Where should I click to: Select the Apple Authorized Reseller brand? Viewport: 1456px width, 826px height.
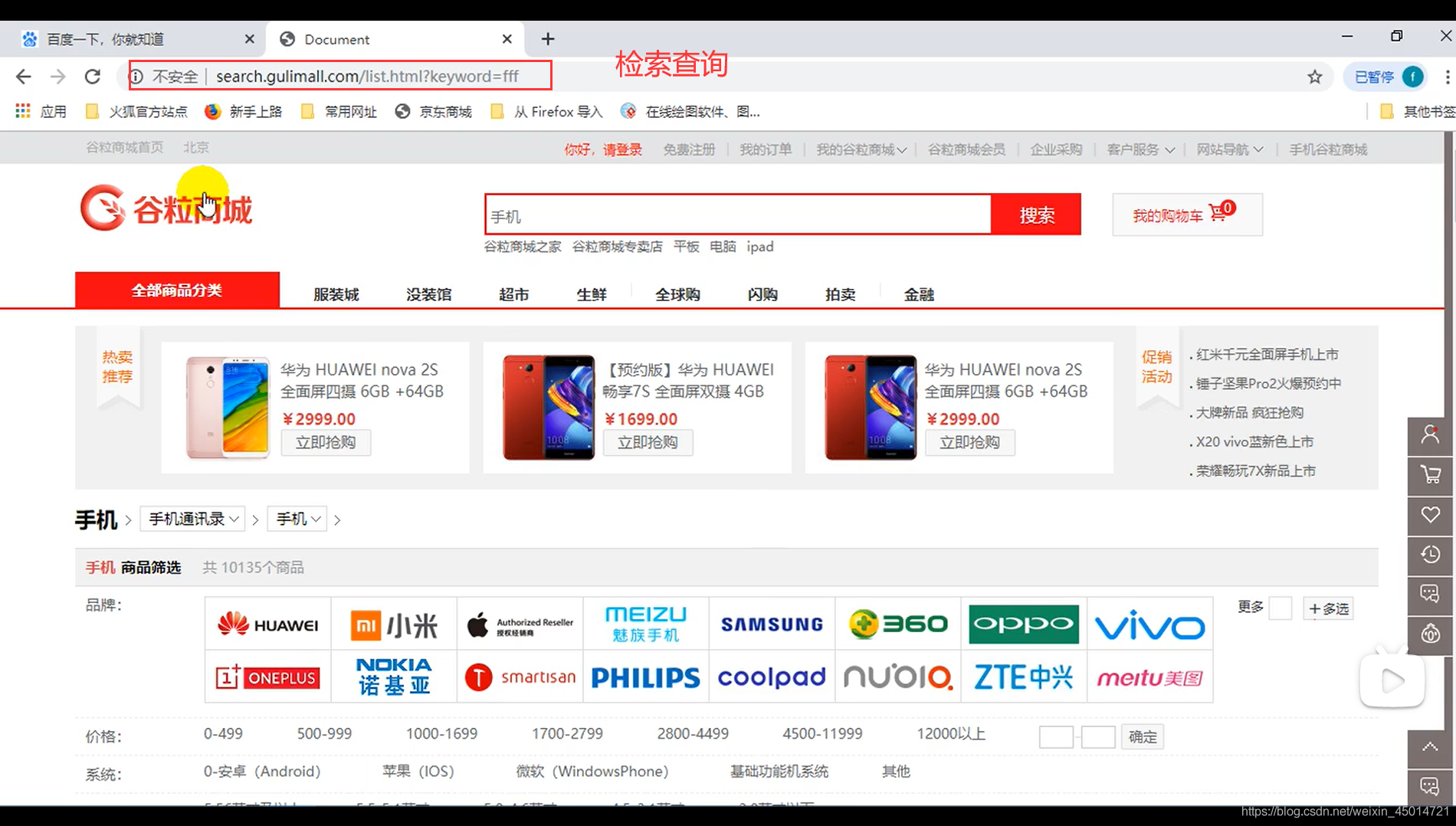coord(520,624)
